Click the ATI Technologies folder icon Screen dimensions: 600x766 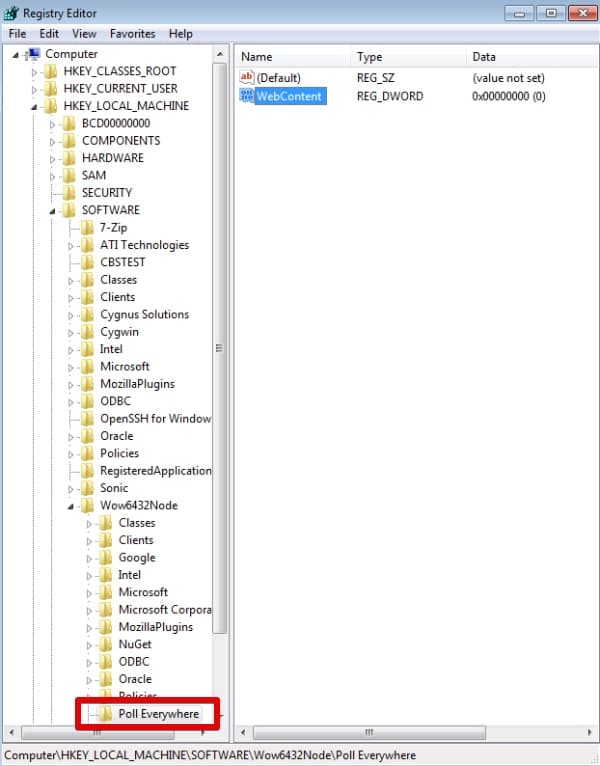(x=87, y=245)
